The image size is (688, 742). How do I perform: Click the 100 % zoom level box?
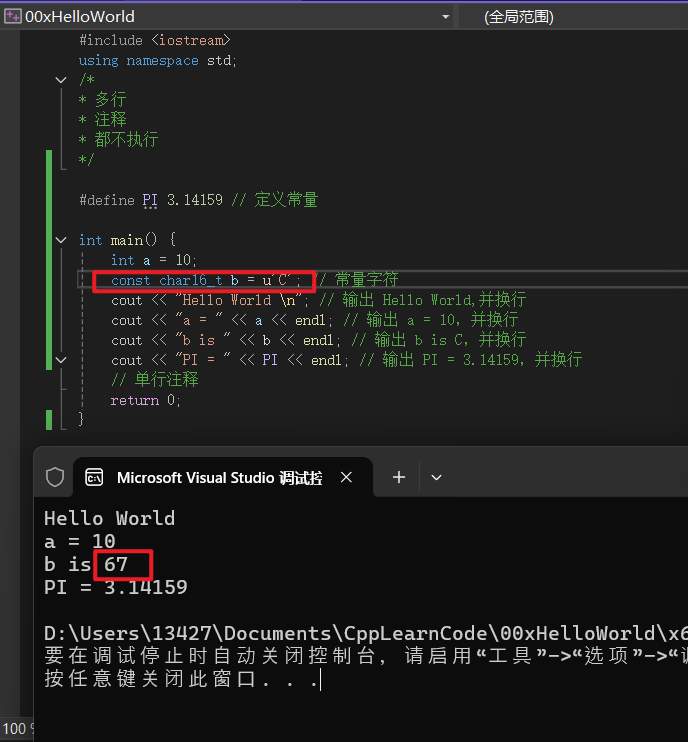18,729
